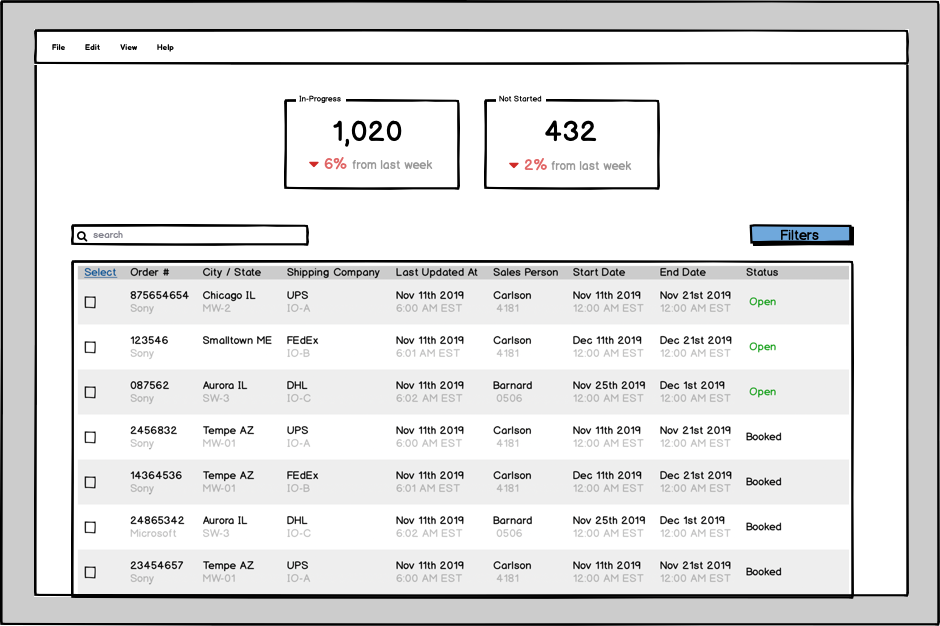Click the red down arrow in In-Progress card
Screen dimensions: 940x626
tap(313, 165)
